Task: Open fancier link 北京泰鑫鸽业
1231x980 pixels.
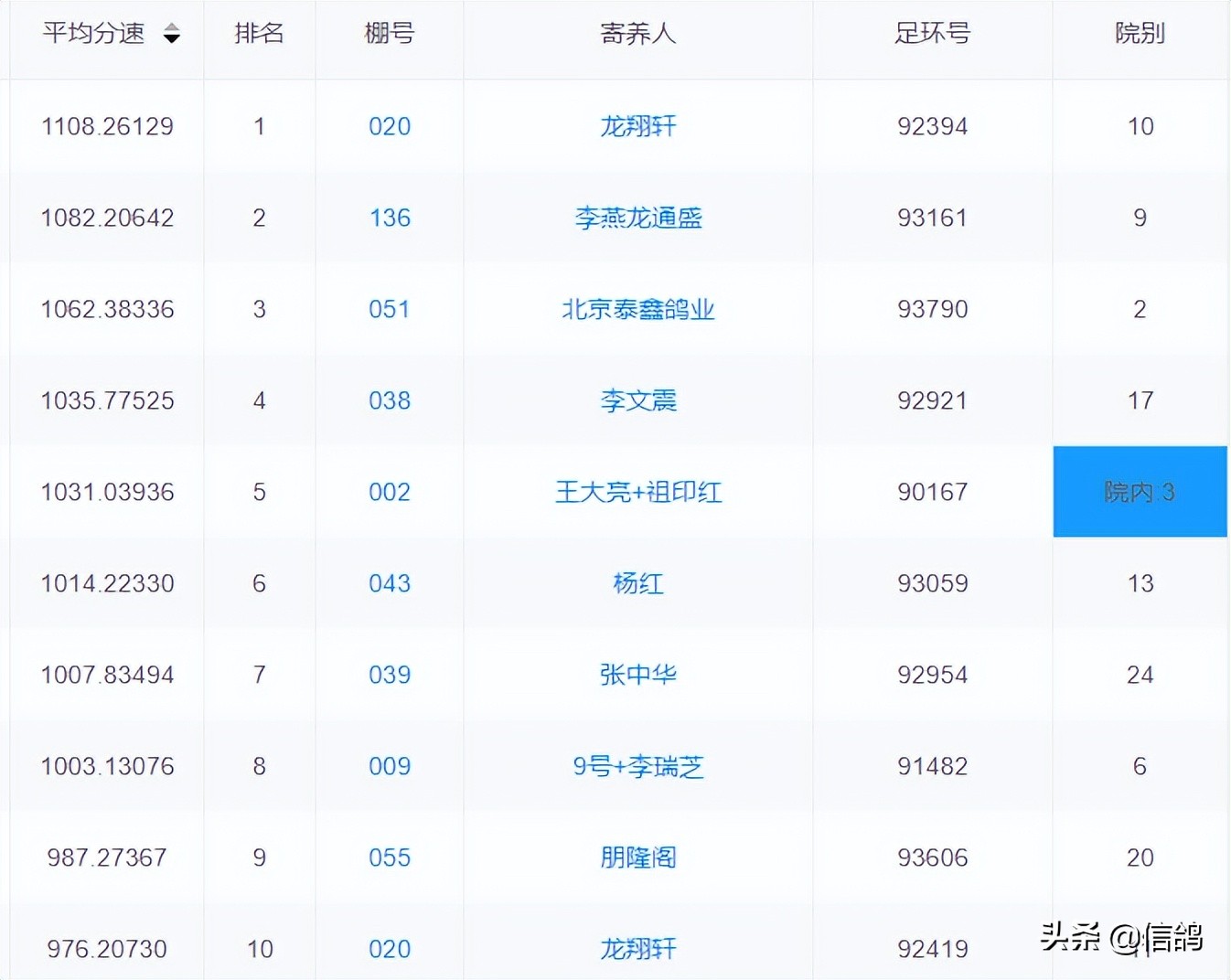Action: (x=637, y=309)
